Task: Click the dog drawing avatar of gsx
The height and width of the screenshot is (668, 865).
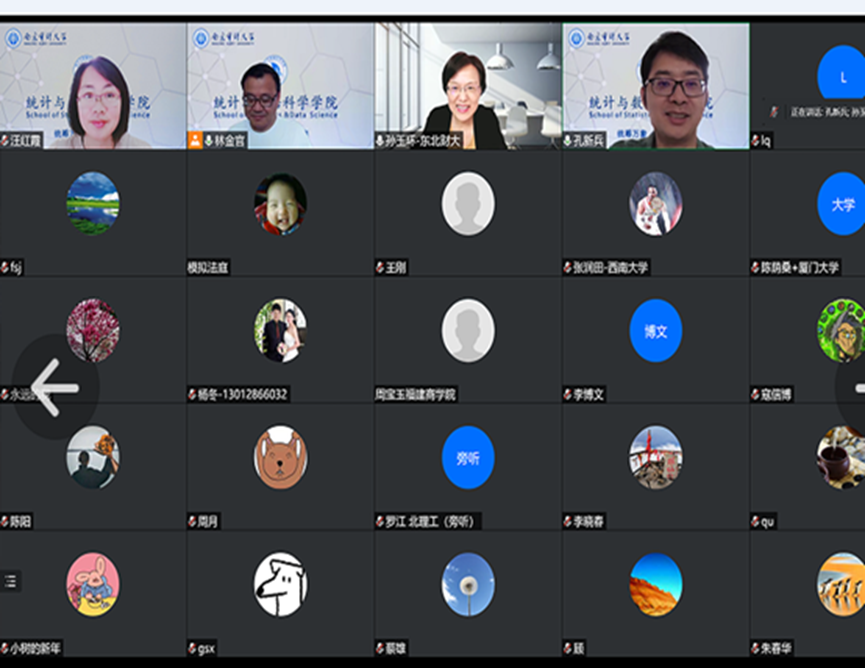Action: coord(280,584)
